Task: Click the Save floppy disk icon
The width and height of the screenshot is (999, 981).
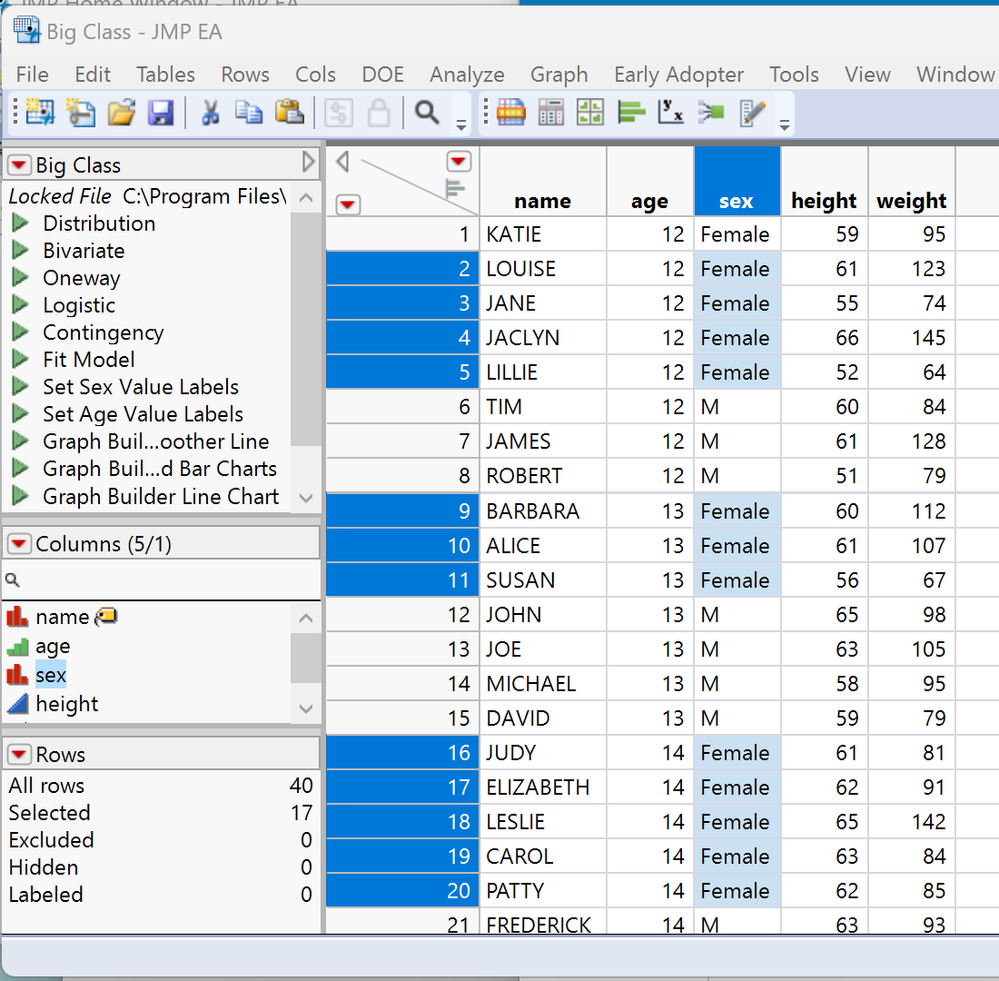Action: [x=161, y=113]
